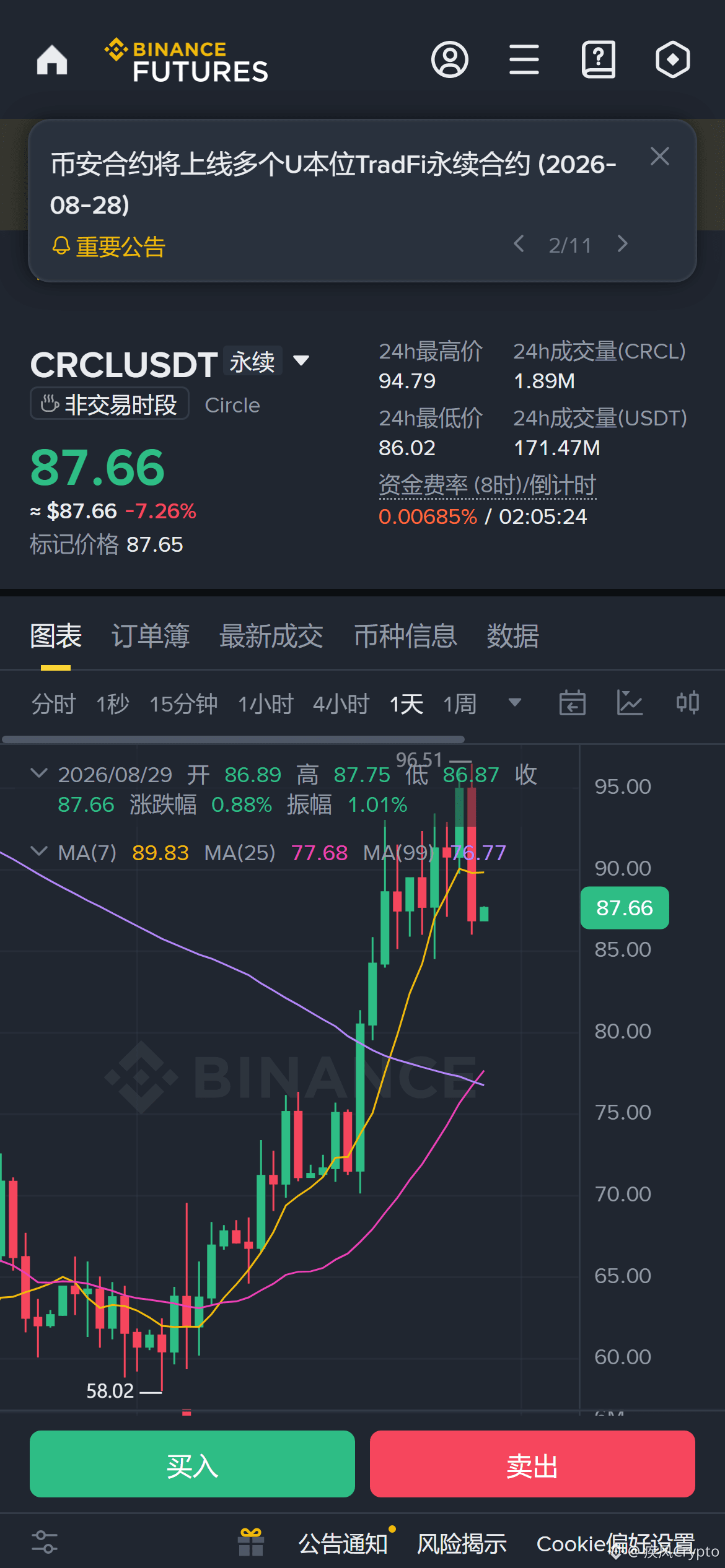Select the 分时 time interval
This screenshot has height=1568, width=725.
coord(53,704)
